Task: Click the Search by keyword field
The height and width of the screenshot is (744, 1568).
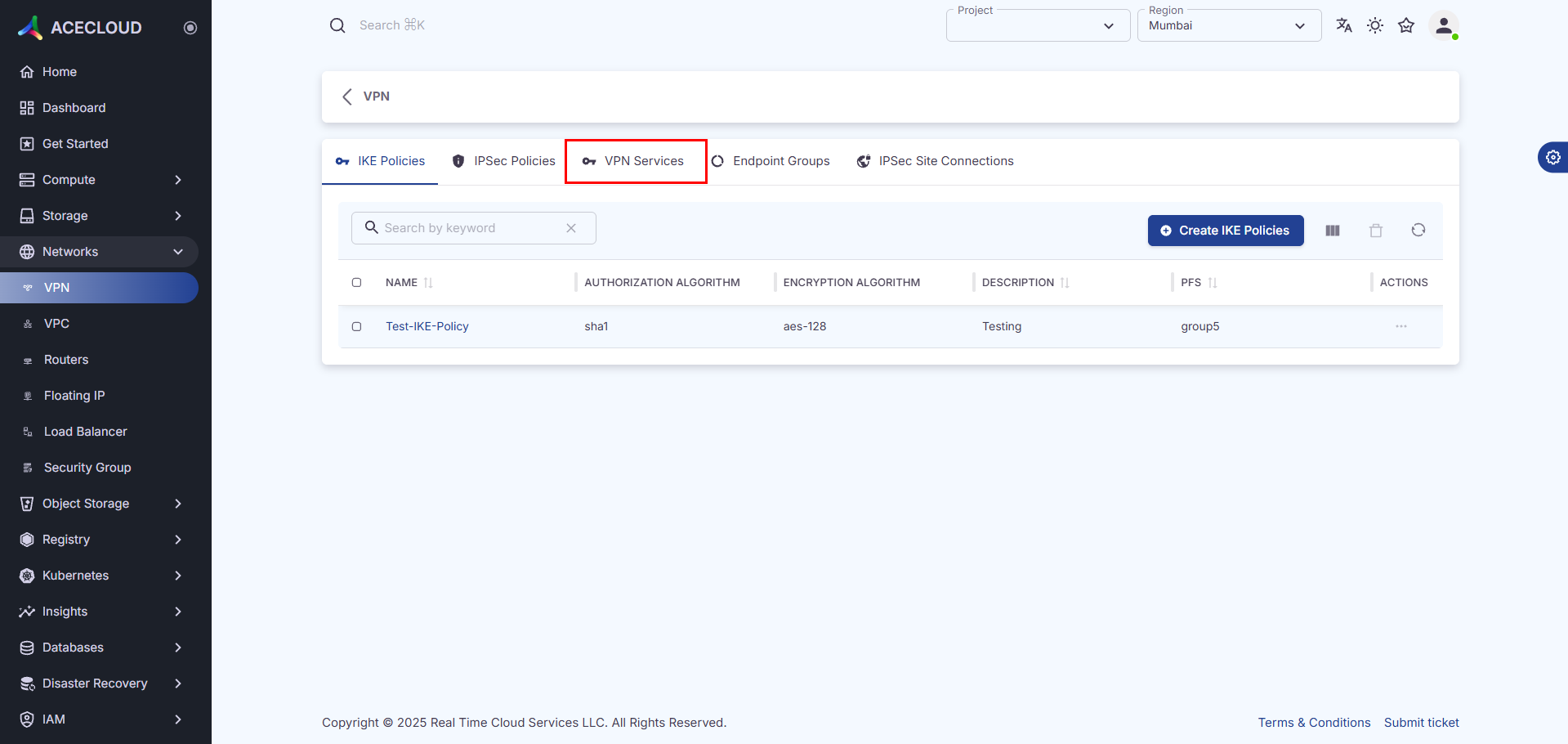Action: click(470, 228)
